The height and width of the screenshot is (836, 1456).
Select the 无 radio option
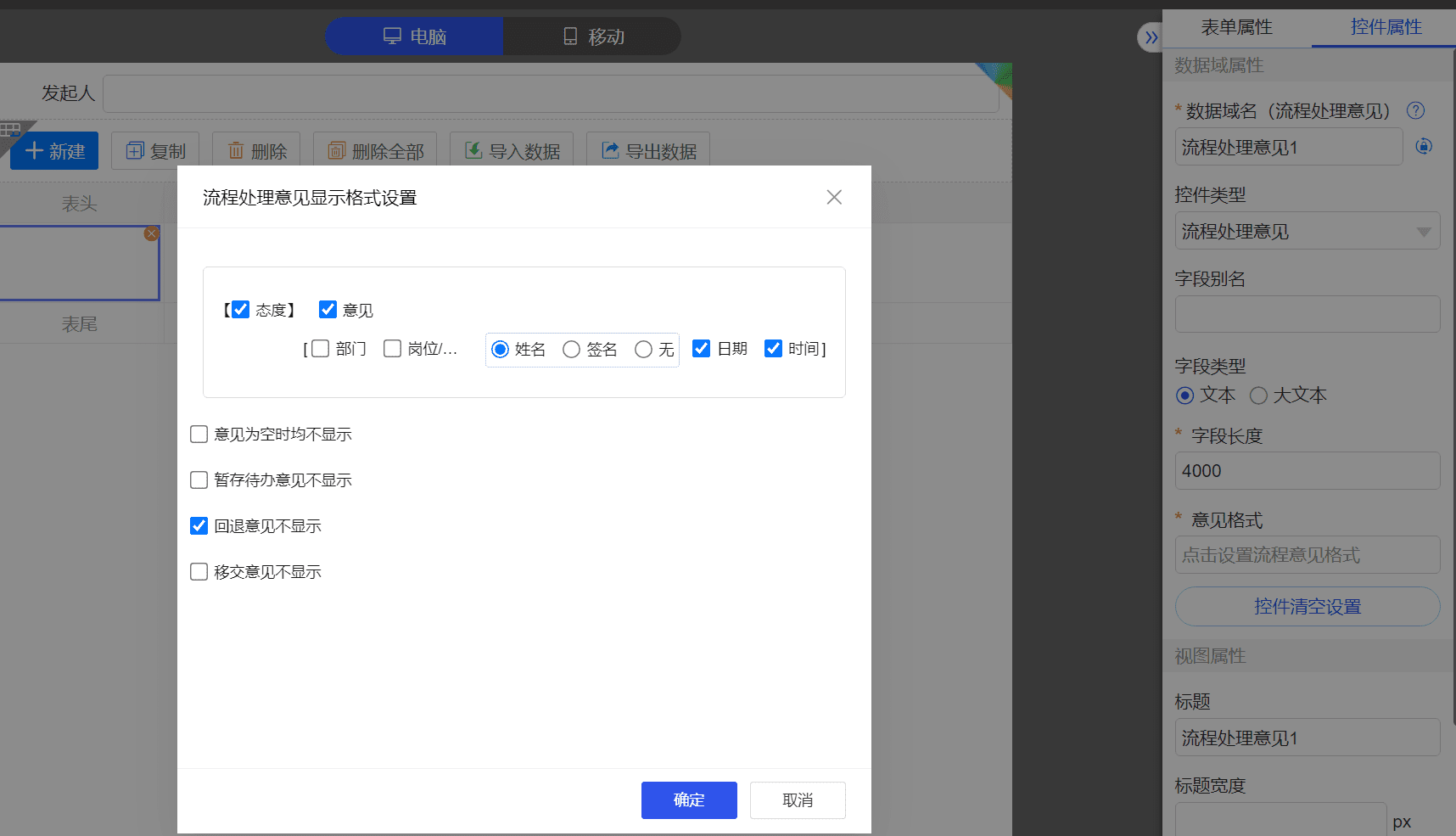click(x=643, y=349)
